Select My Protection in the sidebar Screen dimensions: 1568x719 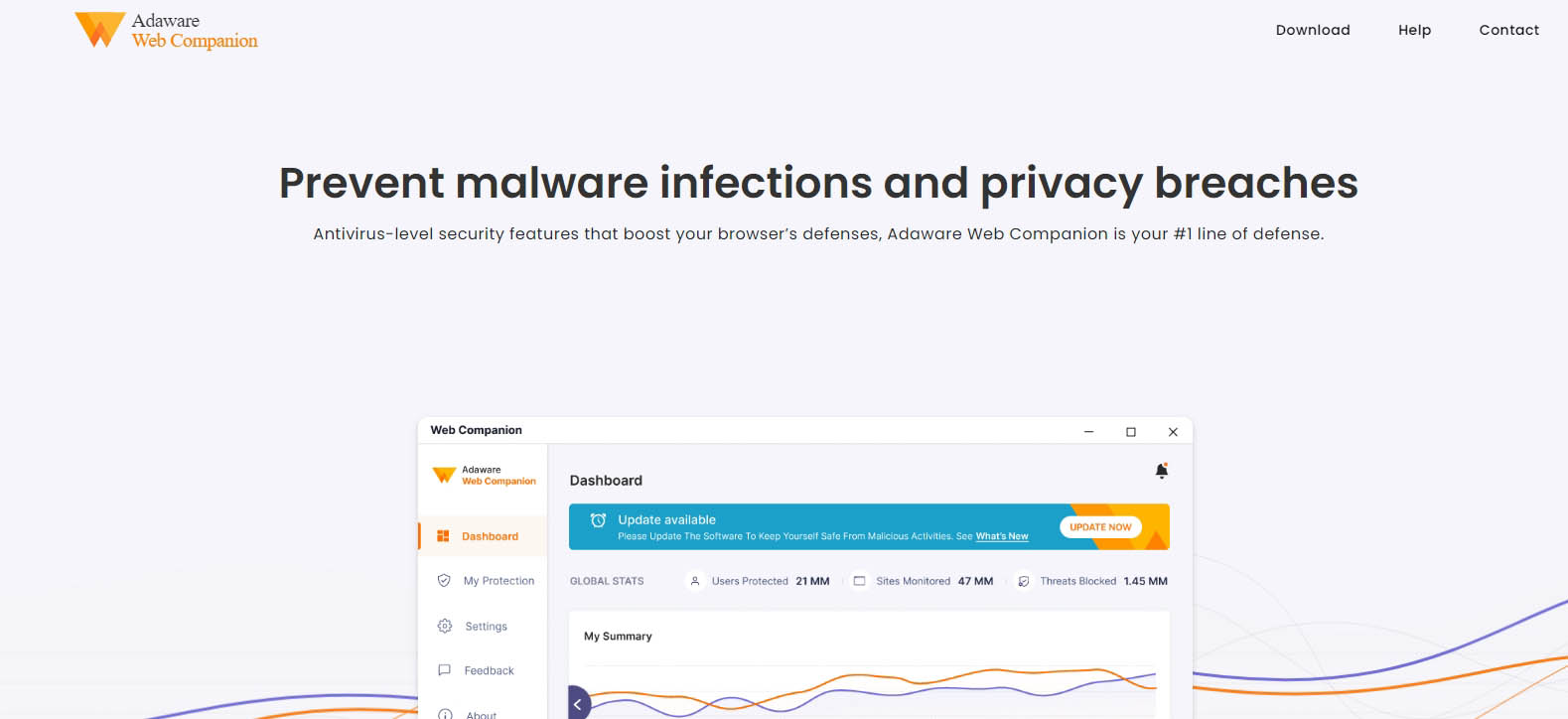(498, 581)
